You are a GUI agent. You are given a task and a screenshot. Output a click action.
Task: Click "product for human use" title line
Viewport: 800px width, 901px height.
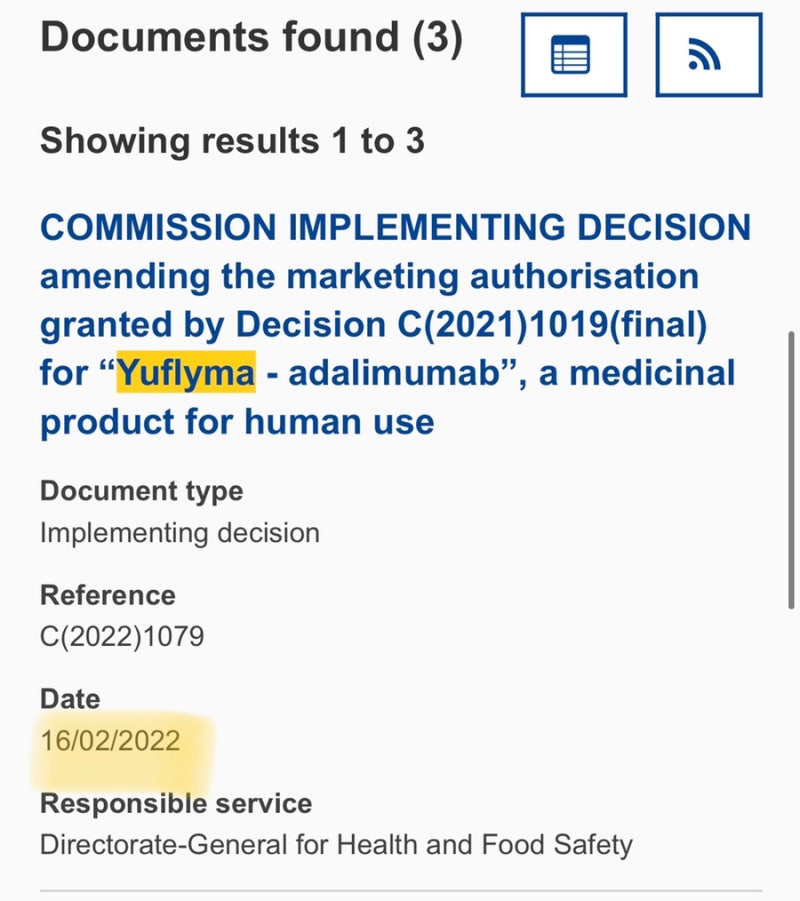[237, 422]
